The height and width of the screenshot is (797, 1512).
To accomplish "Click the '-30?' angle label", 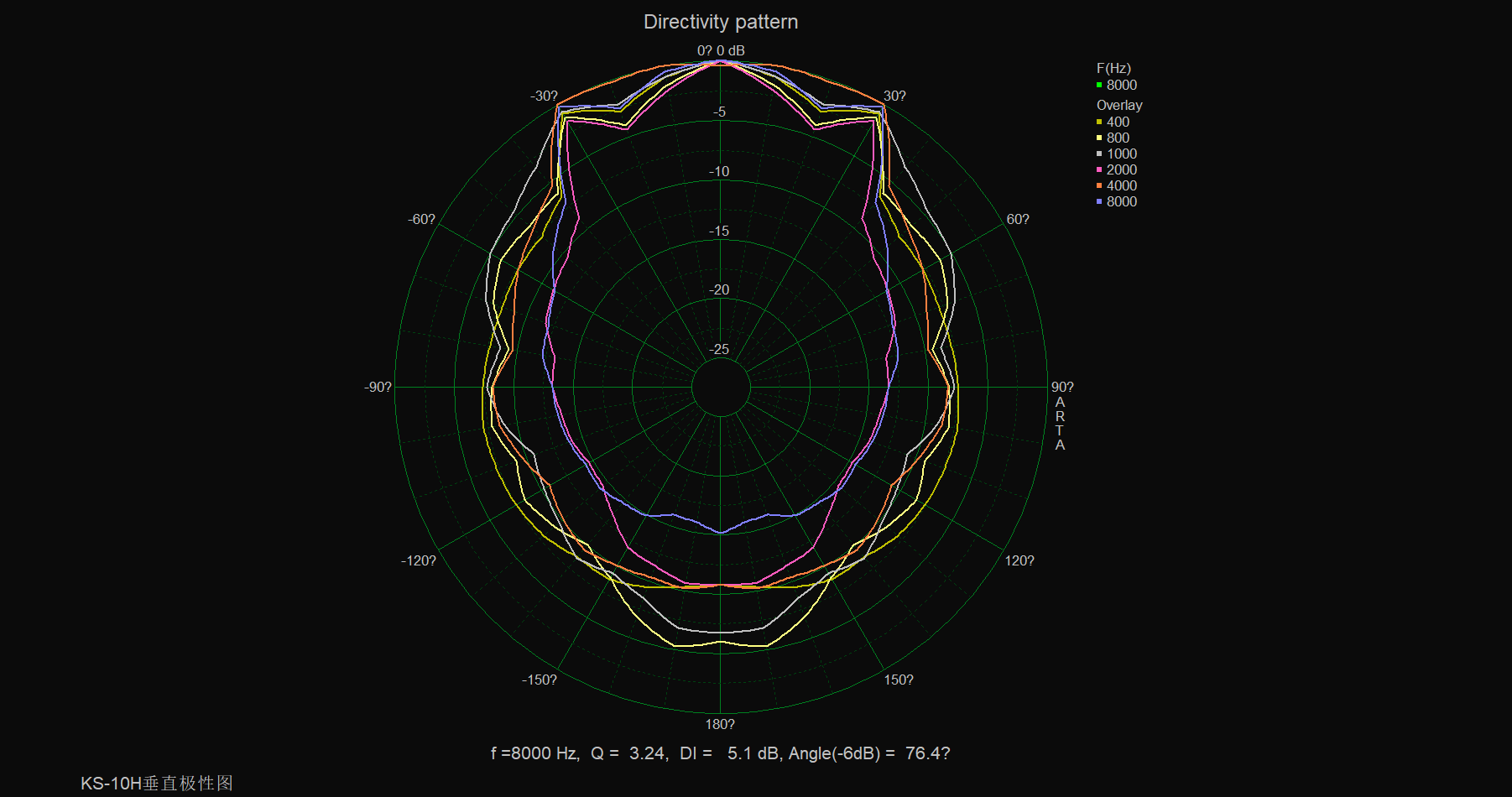I will click(x=544, y=96).
